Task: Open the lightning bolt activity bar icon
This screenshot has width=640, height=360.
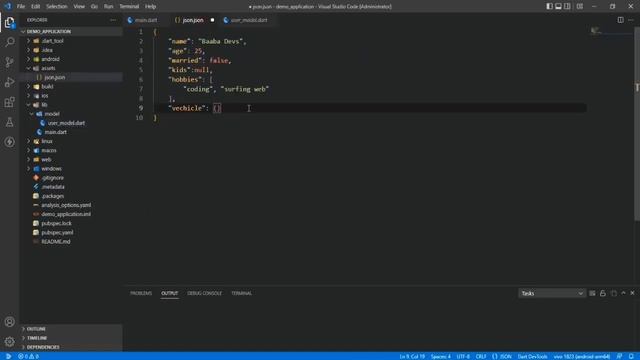Action: [x=9, y=142]
